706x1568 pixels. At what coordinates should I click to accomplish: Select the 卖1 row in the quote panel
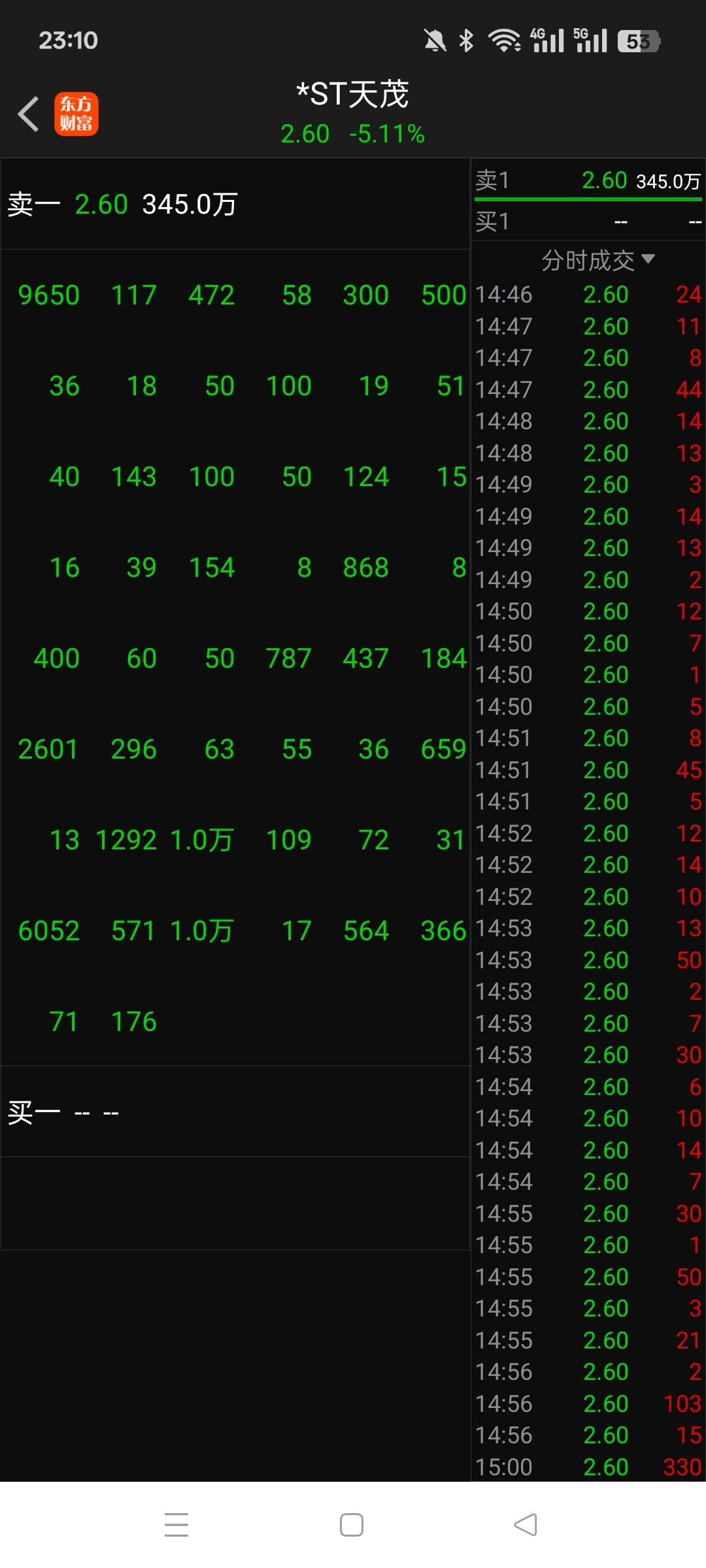click(x=588, y=180)
